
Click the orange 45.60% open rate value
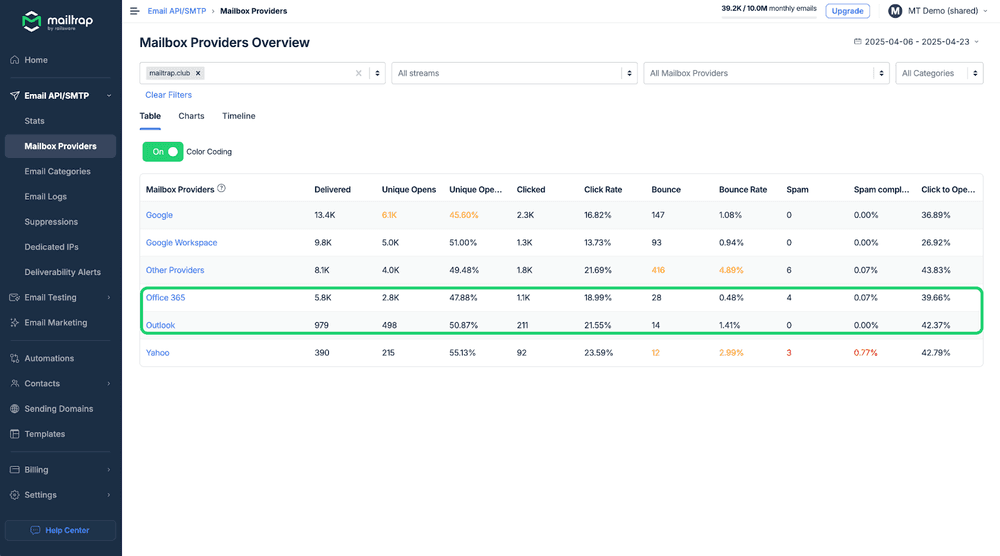464,215
